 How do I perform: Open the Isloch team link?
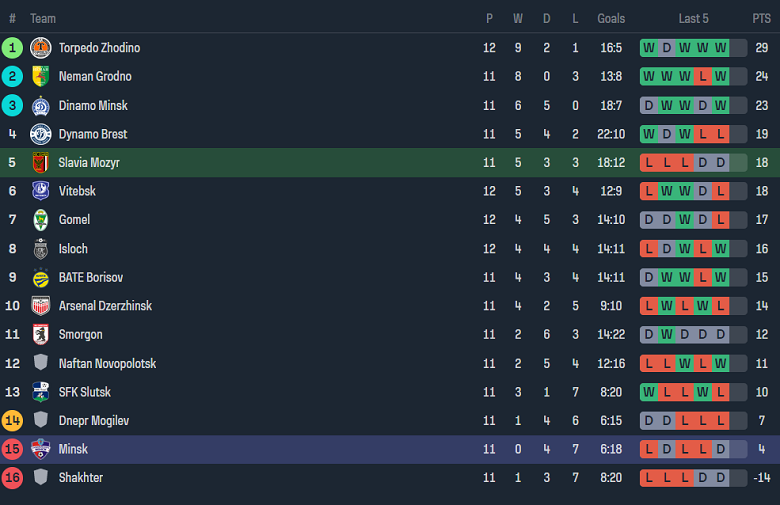(x=73, y=249)
